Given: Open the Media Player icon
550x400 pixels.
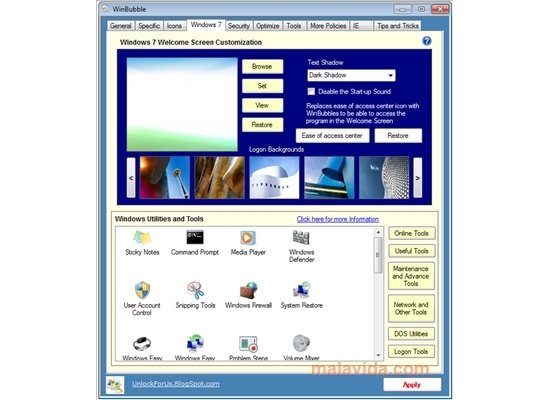Looking at the screenshot, I should click(248, 238).
